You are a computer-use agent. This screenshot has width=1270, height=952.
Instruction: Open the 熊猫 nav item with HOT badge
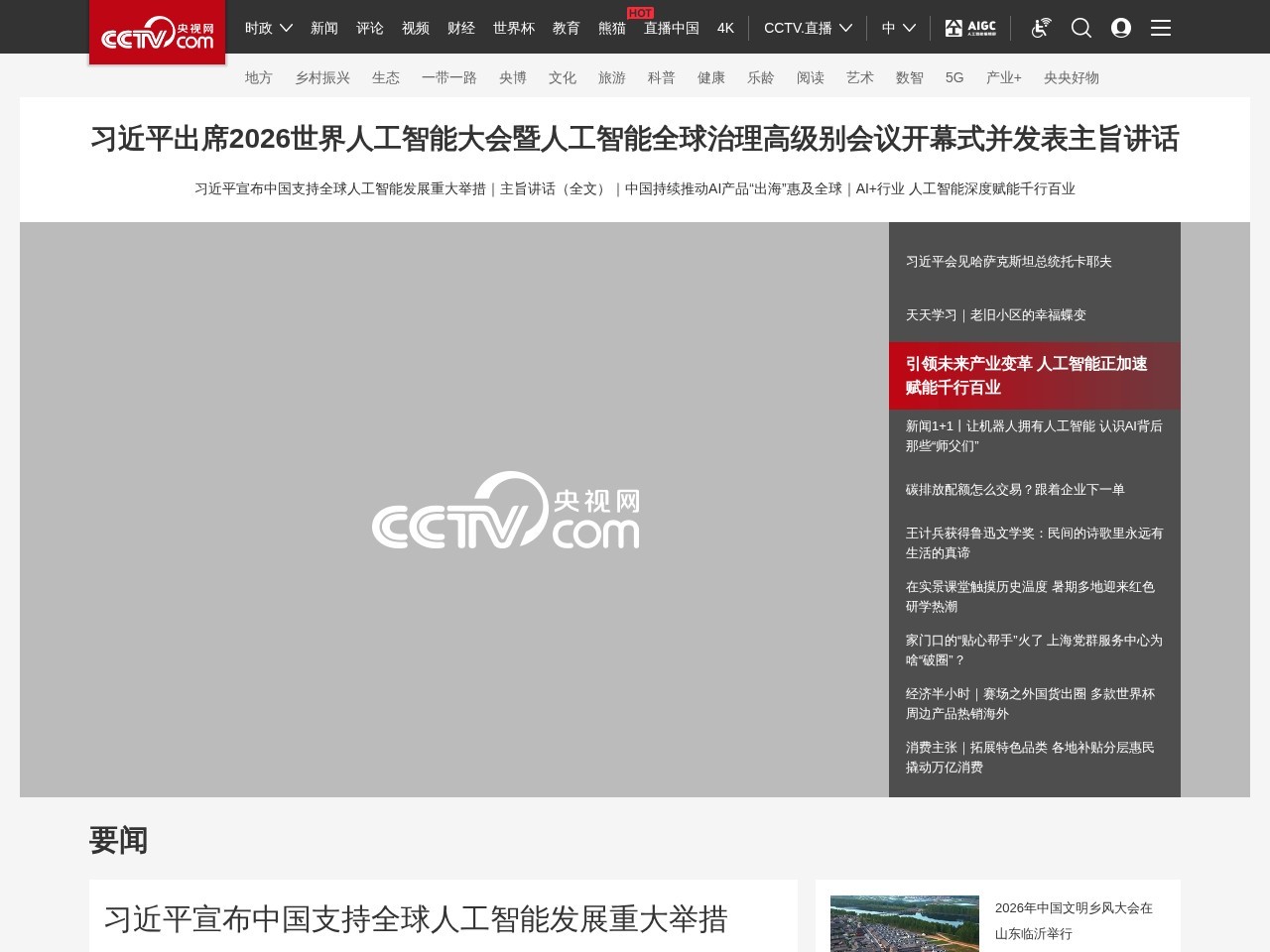[x=612, y=28]
